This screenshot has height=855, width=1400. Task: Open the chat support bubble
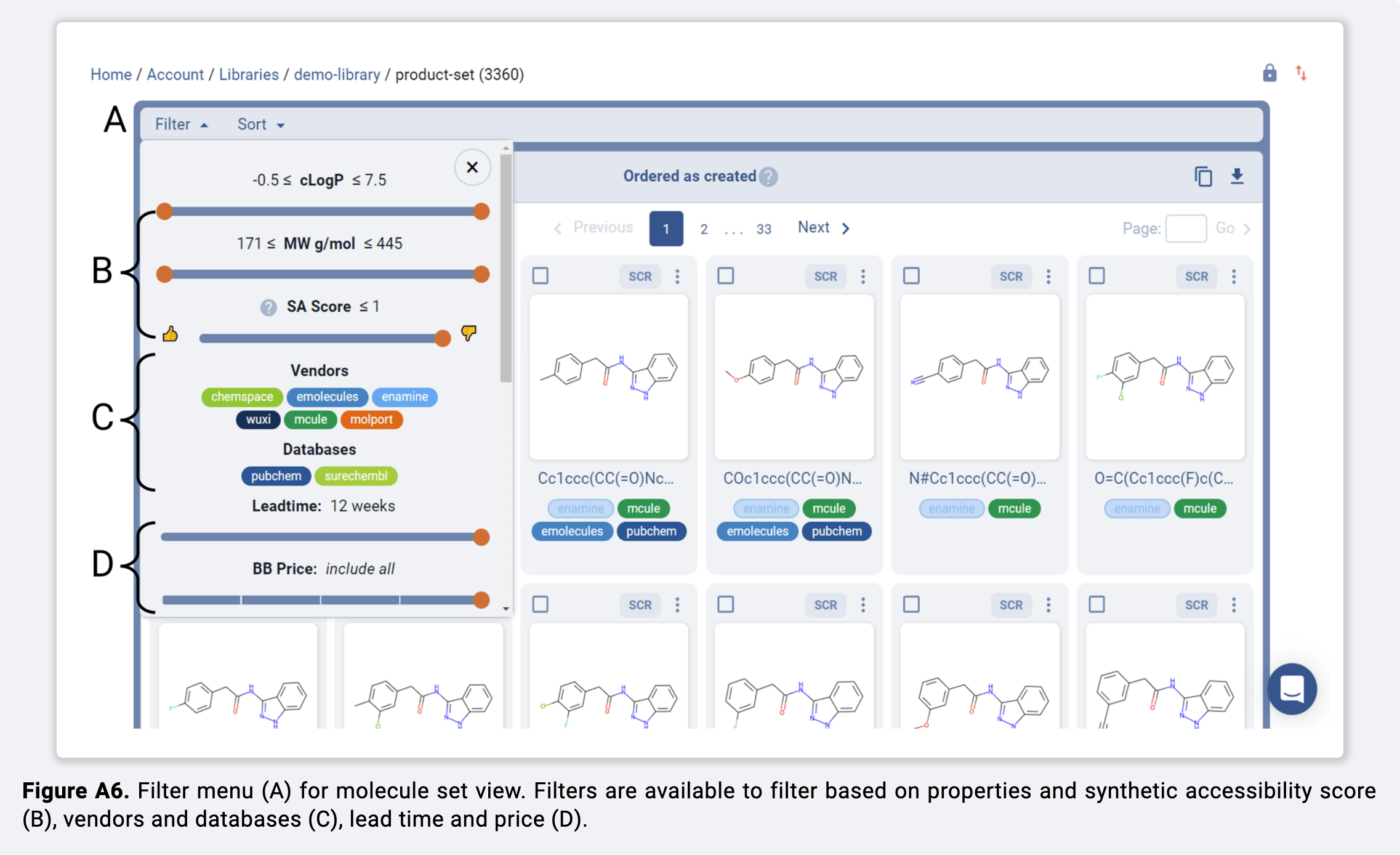(1292, 689)
